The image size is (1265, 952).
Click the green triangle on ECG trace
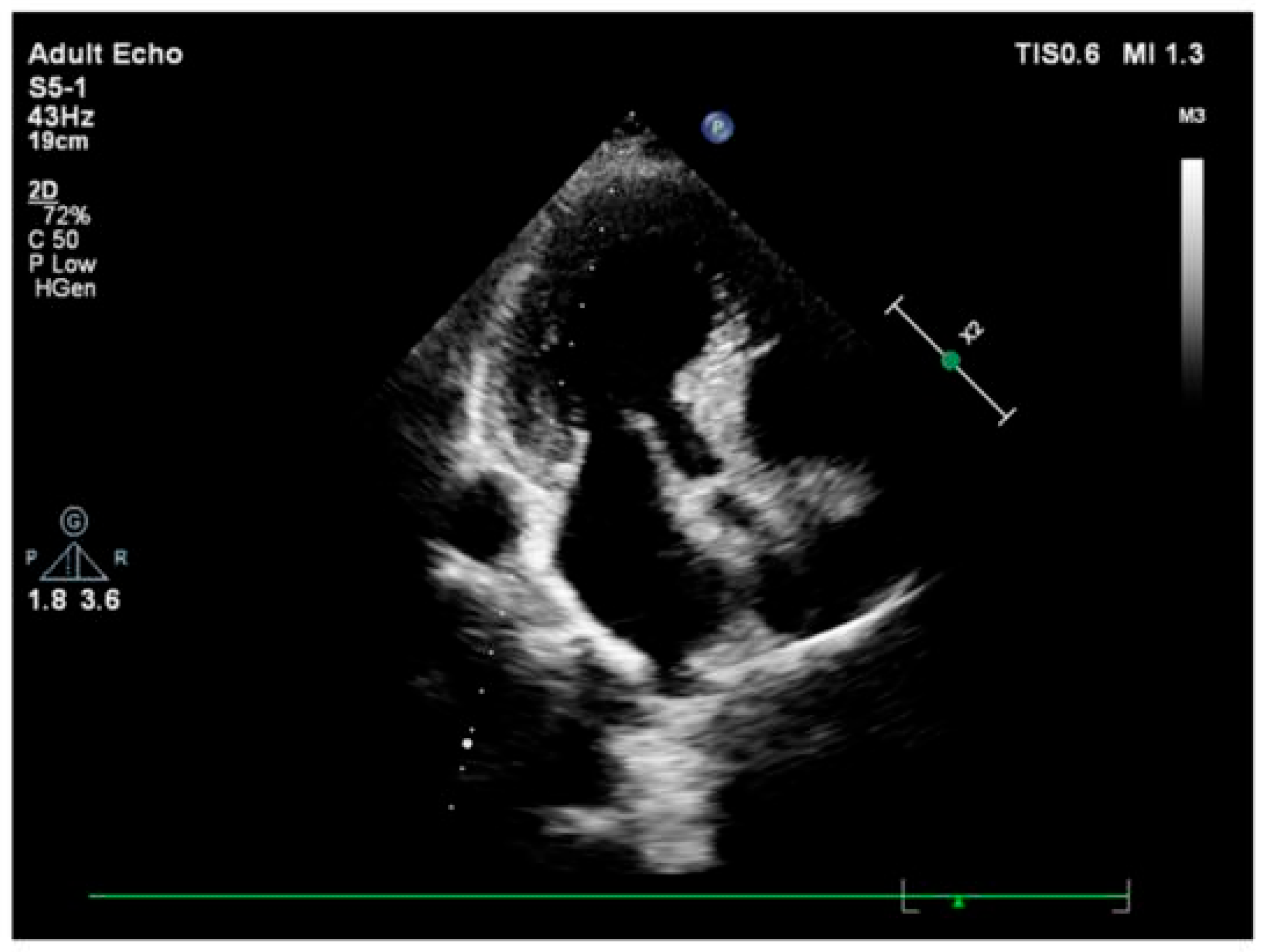[x=958, y=903]
